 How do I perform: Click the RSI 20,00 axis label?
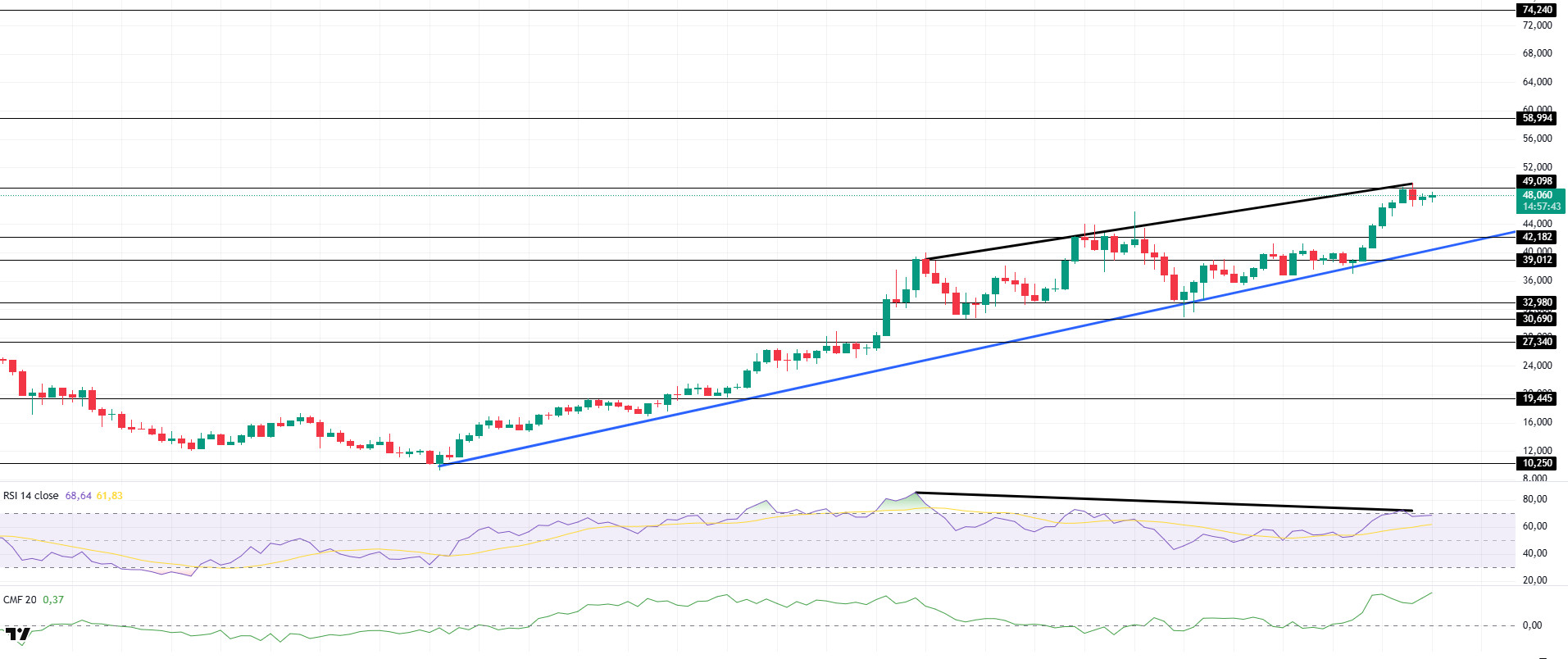1534,580
